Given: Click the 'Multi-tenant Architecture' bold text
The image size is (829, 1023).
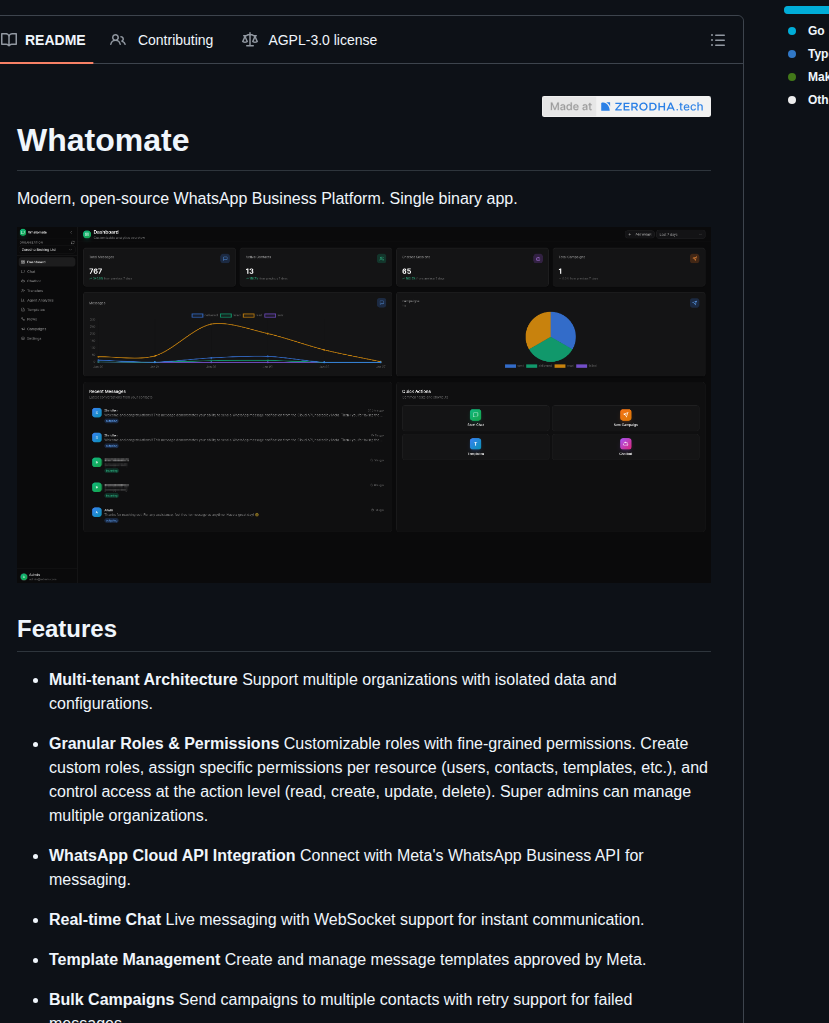Looking at the screenshot, I should click(x=143, y=680).
